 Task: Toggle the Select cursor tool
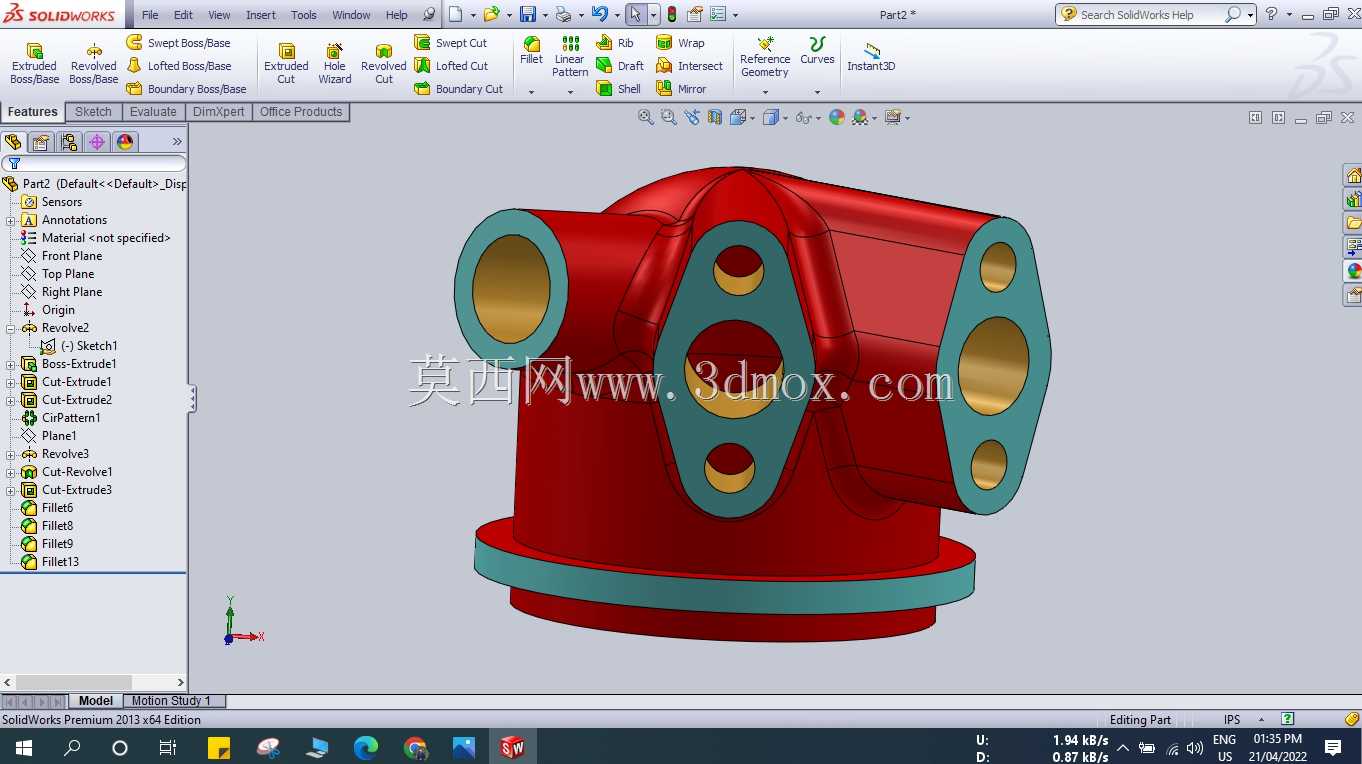coord(636,15)
